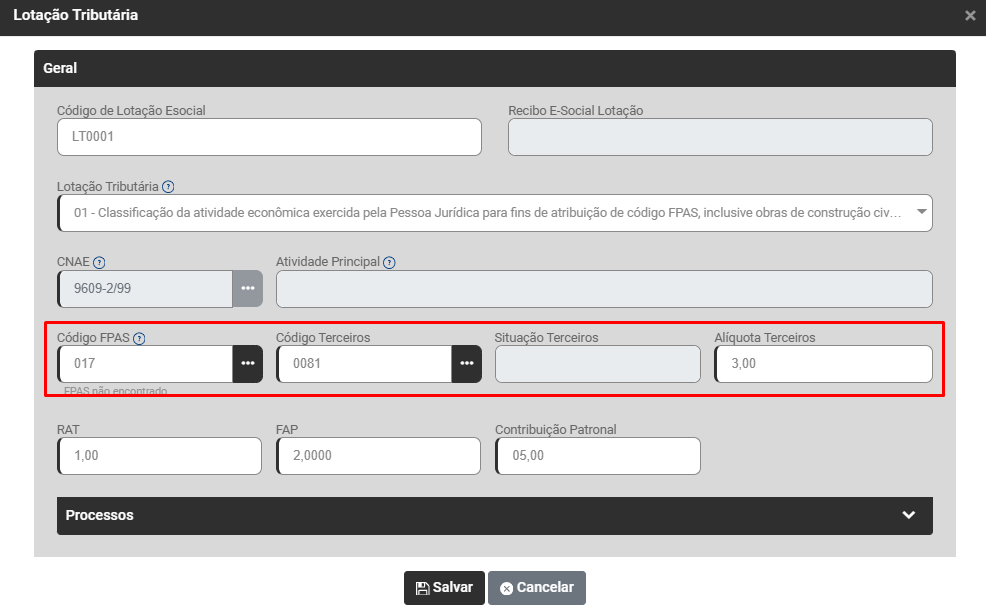986x616 pixels.
Task: Click the RAT input field
Action: pyautogui.click(x=160, y=456)
